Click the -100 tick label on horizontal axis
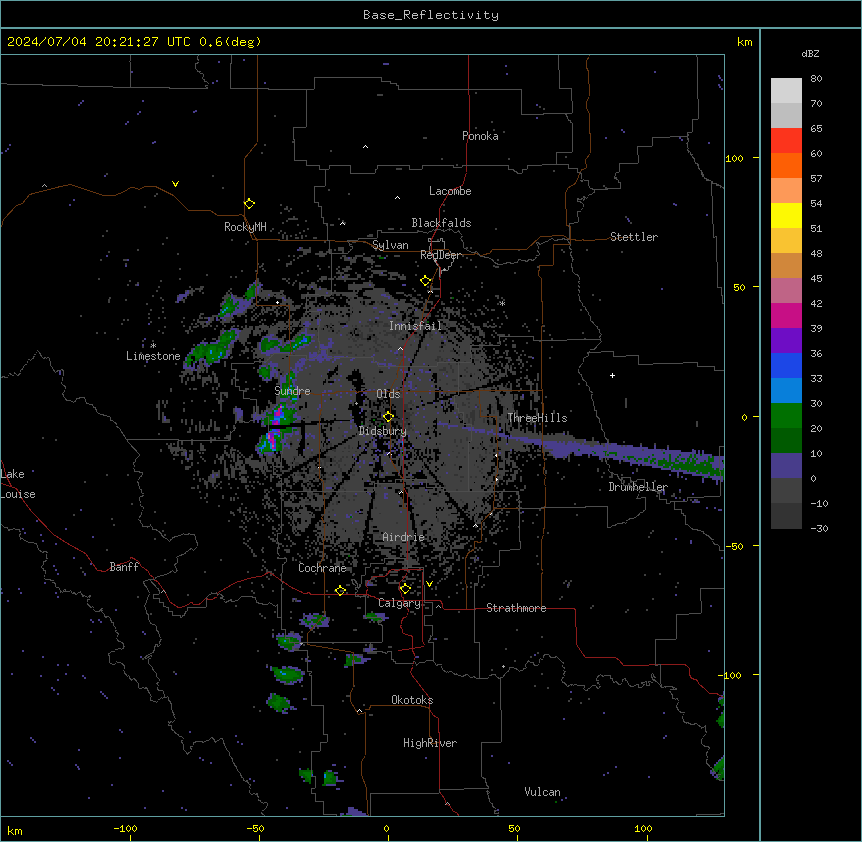The width and height of the screenshot is (862, 842). point(125,828)
